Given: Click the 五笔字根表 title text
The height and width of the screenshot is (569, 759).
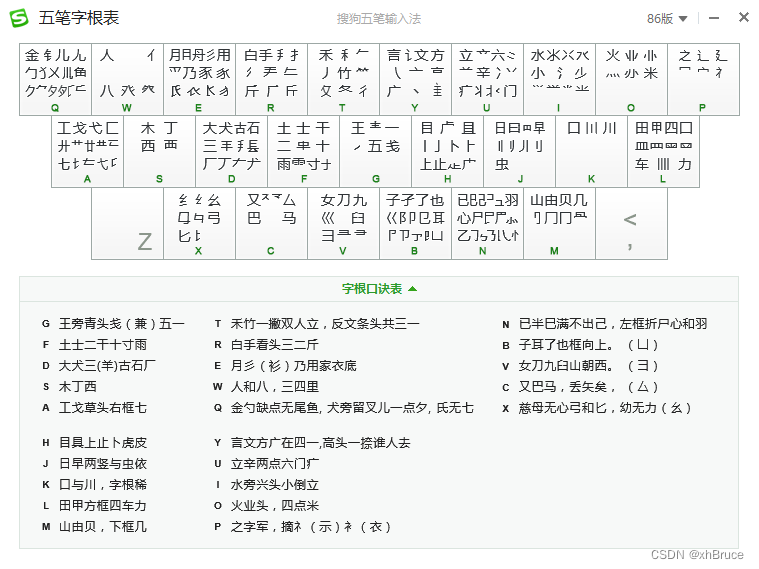Looking at the screenshot, I should click(79, 18).
